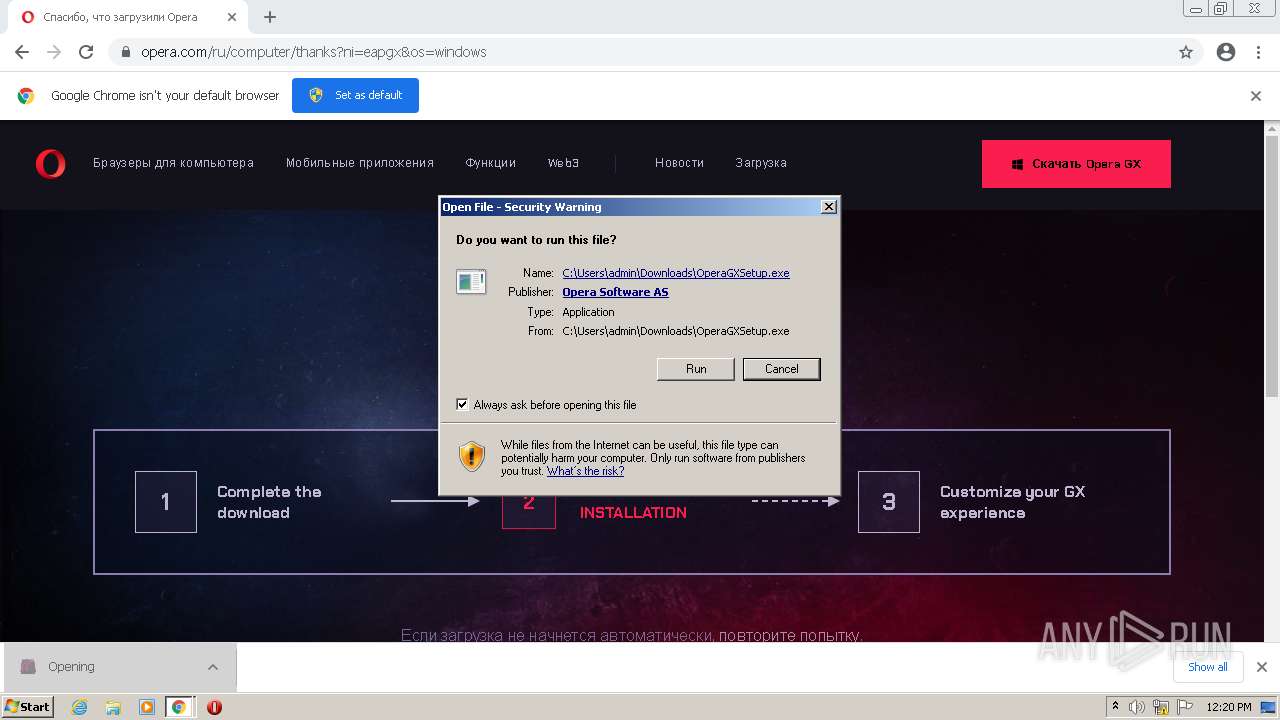Close the downloads bar
This screenshot has height=720, width=1280.
coord(1261,667)
